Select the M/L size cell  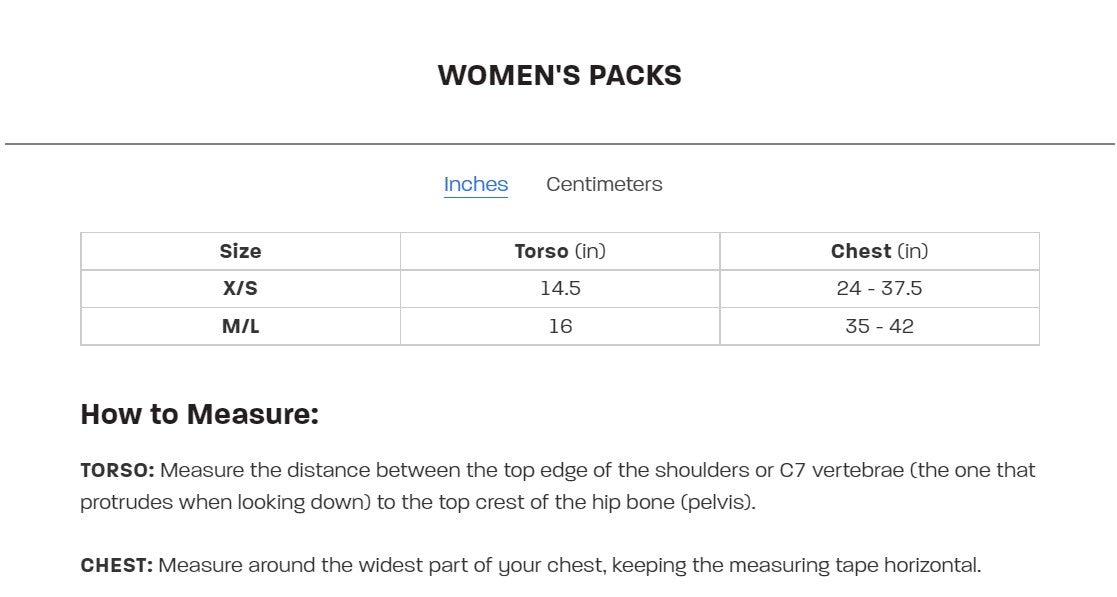[x=240, y=326]
